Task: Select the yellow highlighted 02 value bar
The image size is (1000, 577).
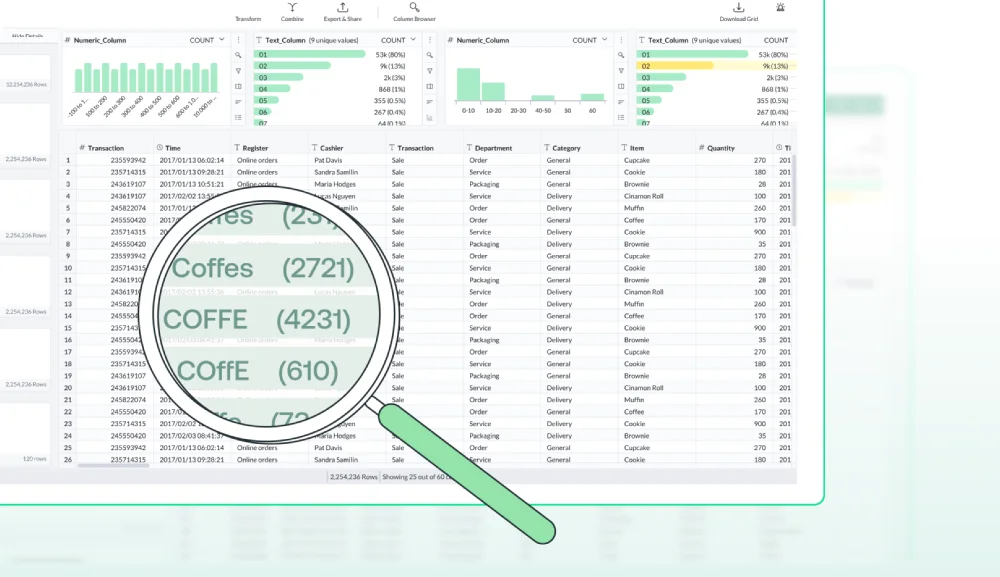Action: (x=675, y=65)
